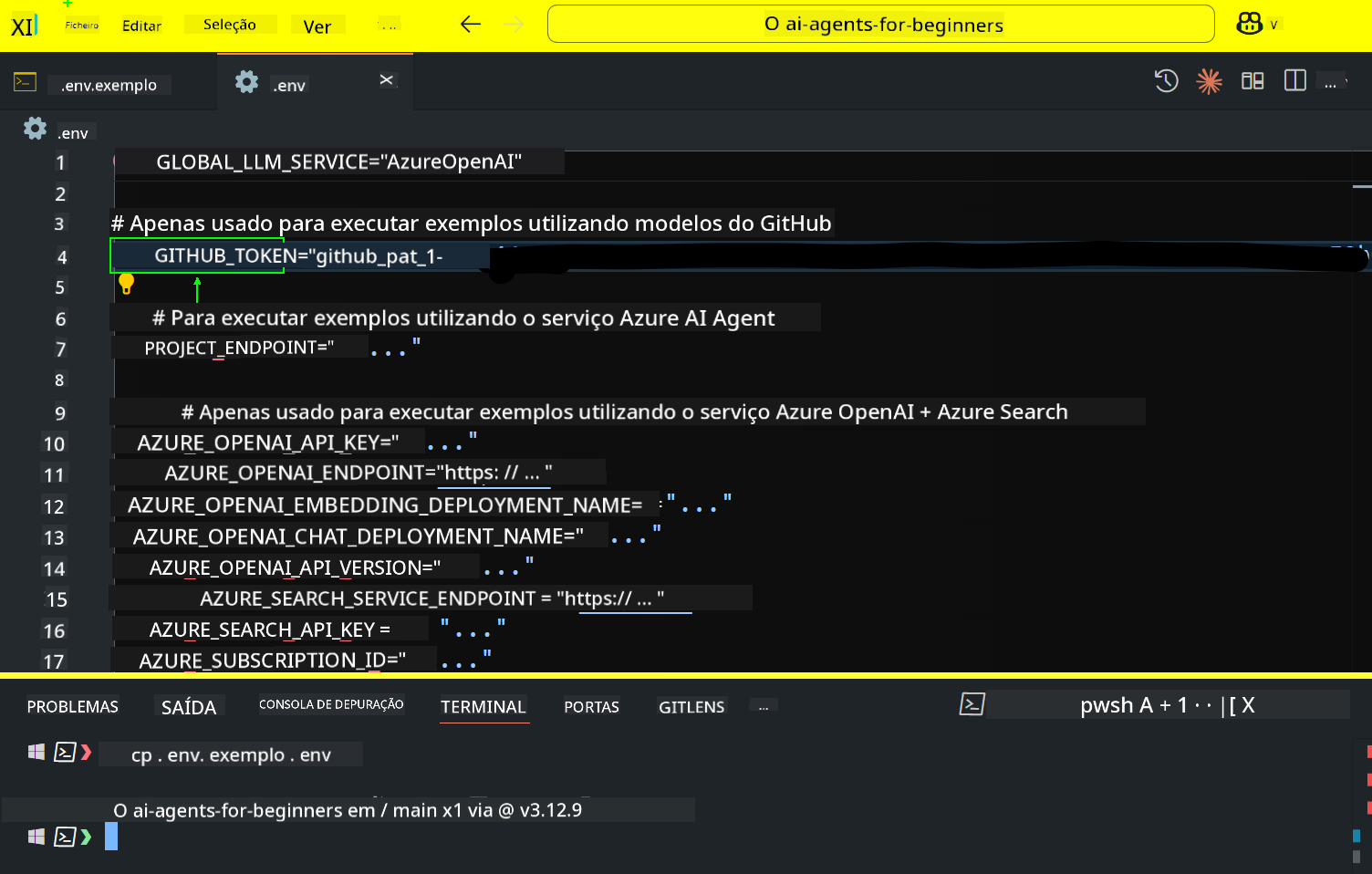The height and width of the screenshot is (874, 1372).
Task: Close the .env tab
Action: coord(387,80)
